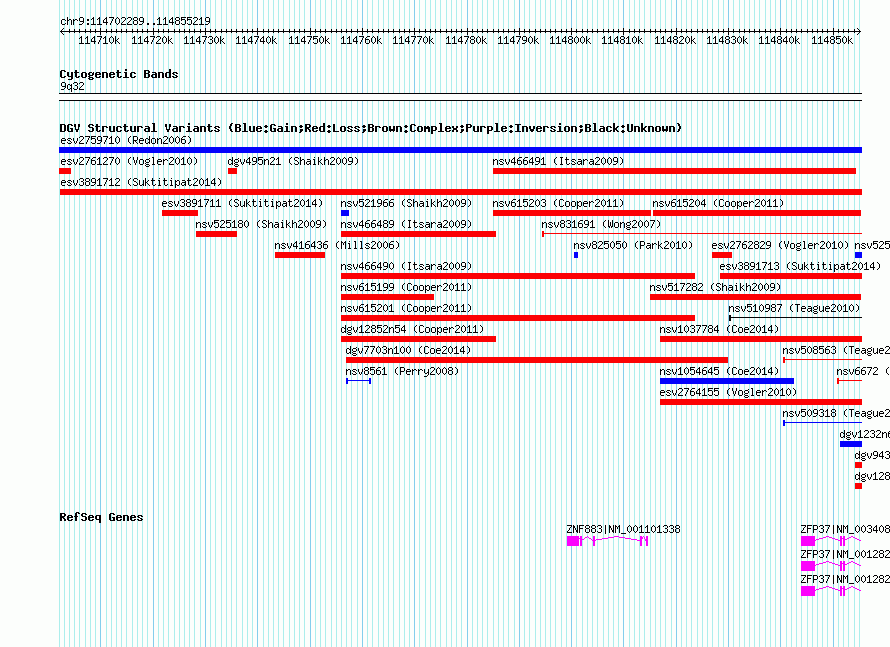890x647 pixels.
Task: Click the blue nsv1054645 gain bar
Action: (727, 381)
